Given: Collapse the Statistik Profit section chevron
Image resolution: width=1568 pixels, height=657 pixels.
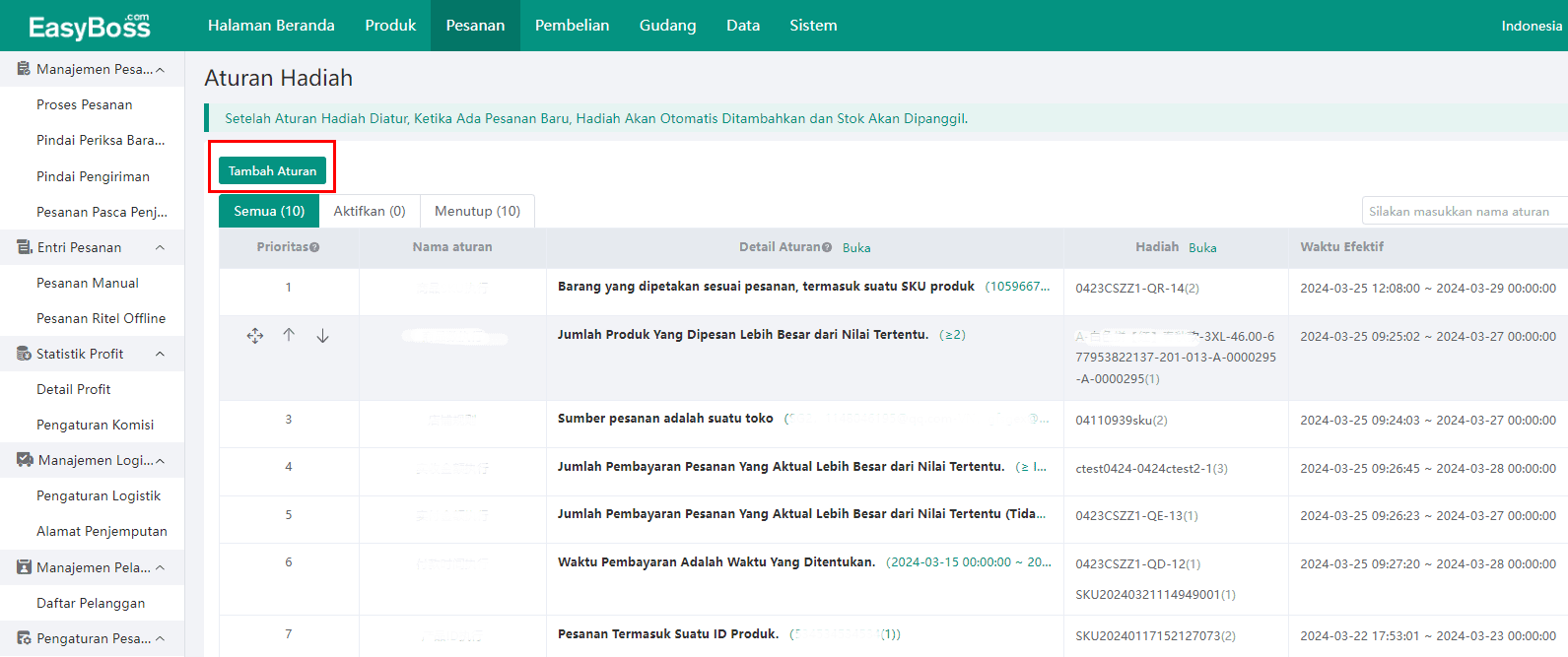Looking at the screenshot, I should pos(161,354).
